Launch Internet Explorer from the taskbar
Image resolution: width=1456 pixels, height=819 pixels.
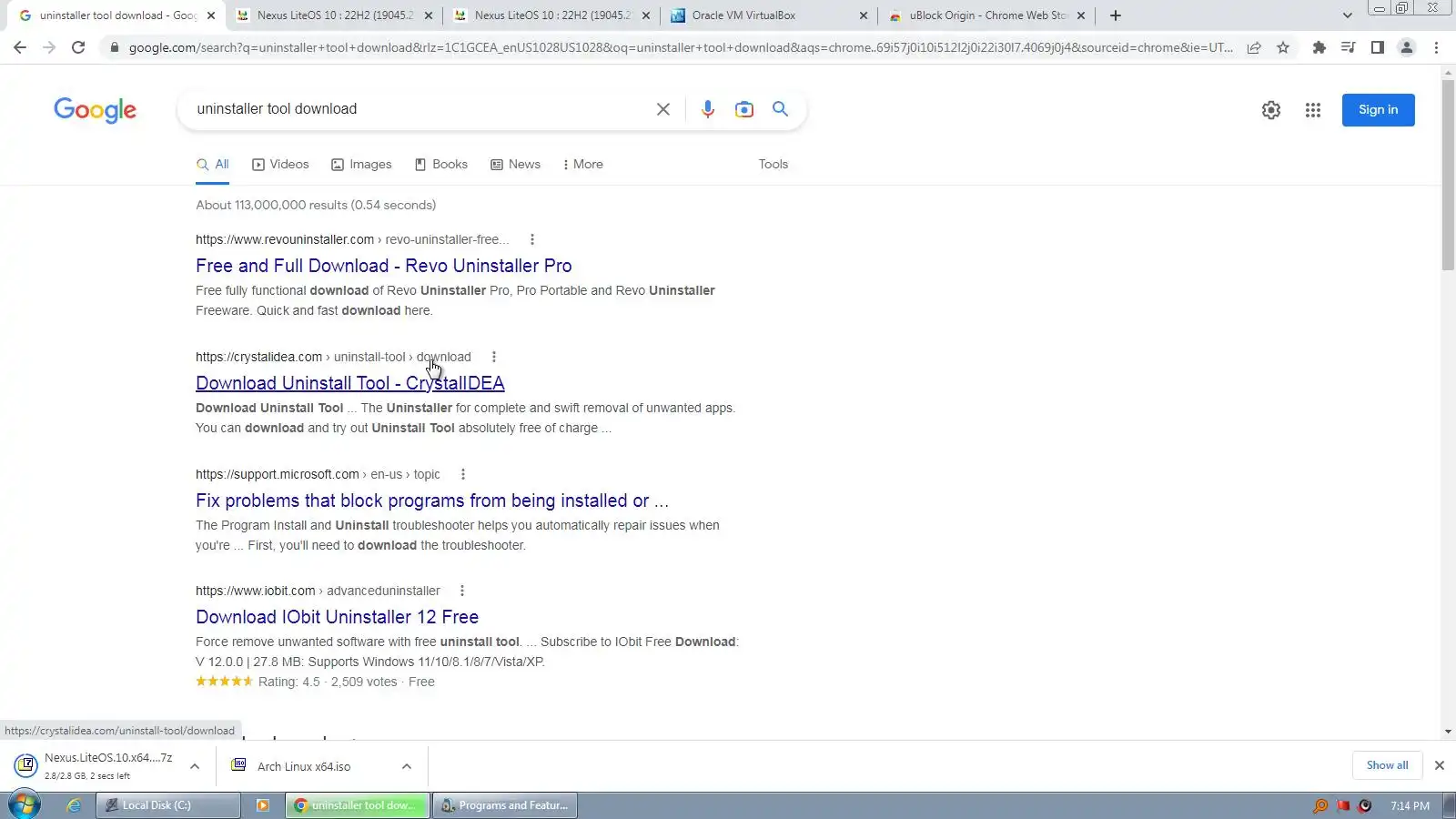click(x=74, y=805)
